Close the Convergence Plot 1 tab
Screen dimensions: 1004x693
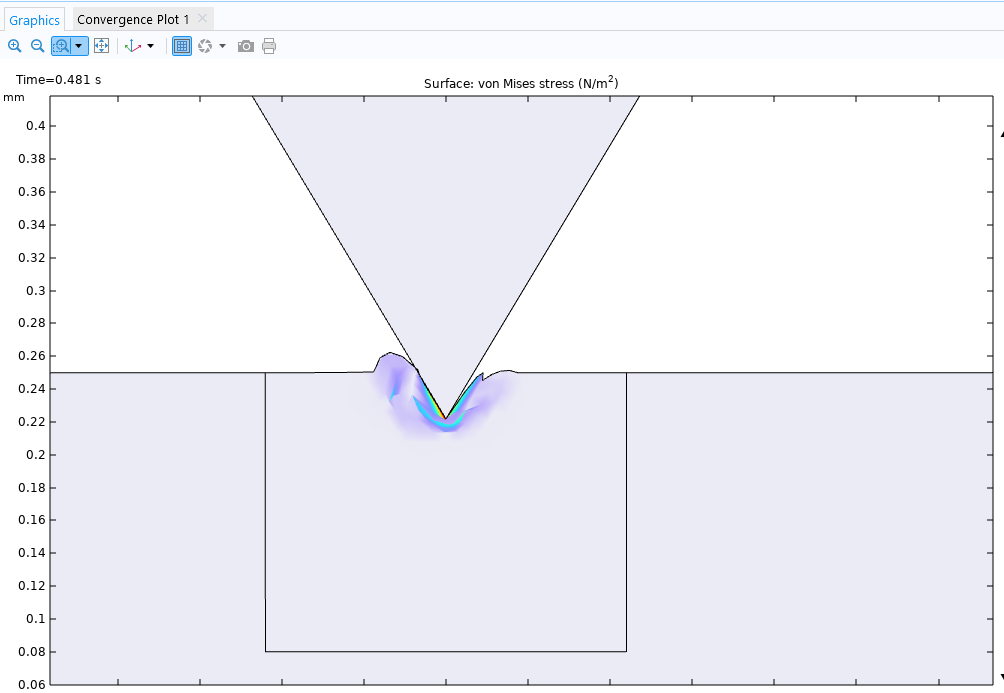pos(202,19)
